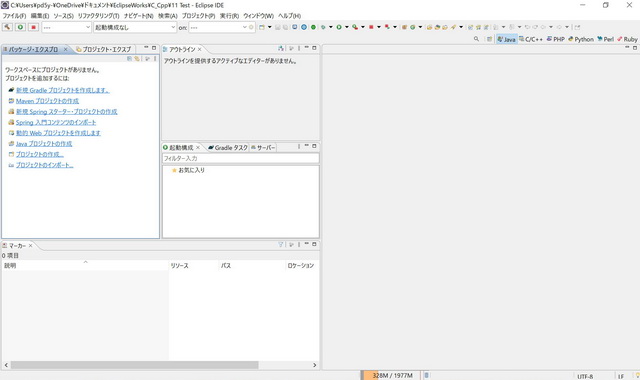This screenshot has height=380, width=640.
Task: Click the New wizard toolbar icon
Action: click(x=262, y=27)
